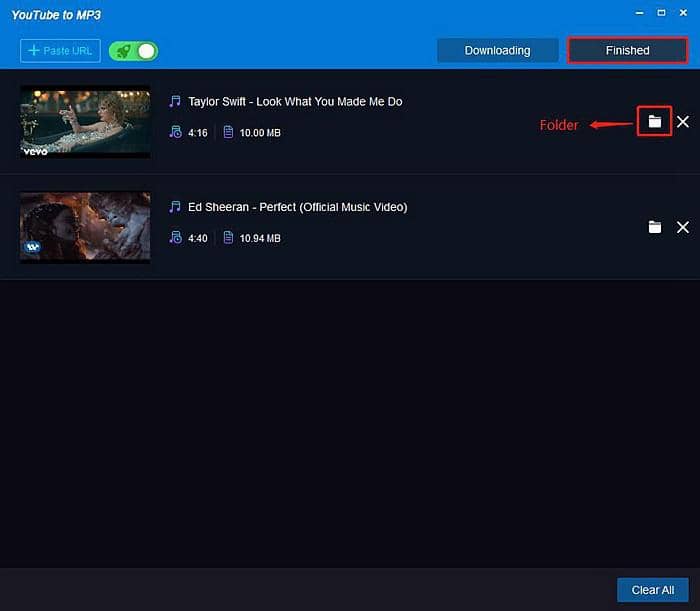Open the Finished tab

click(x=627, y=50)
